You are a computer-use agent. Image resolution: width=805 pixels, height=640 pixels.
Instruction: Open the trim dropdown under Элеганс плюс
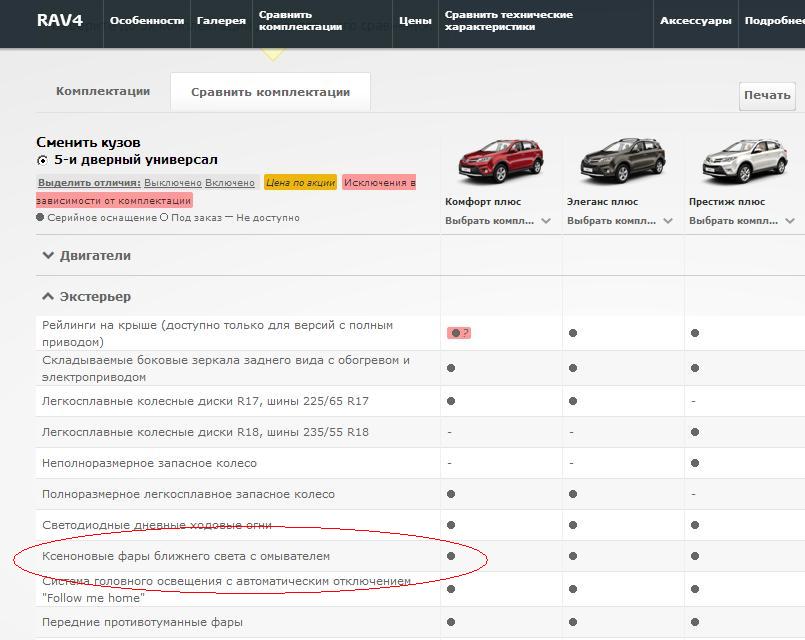click(x=620, y=221)
